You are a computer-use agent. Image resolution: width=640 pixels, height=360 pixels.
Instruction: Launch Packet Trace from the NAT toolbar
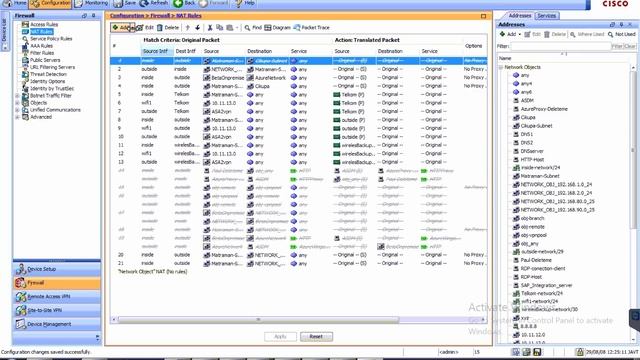tap(311, 27)
